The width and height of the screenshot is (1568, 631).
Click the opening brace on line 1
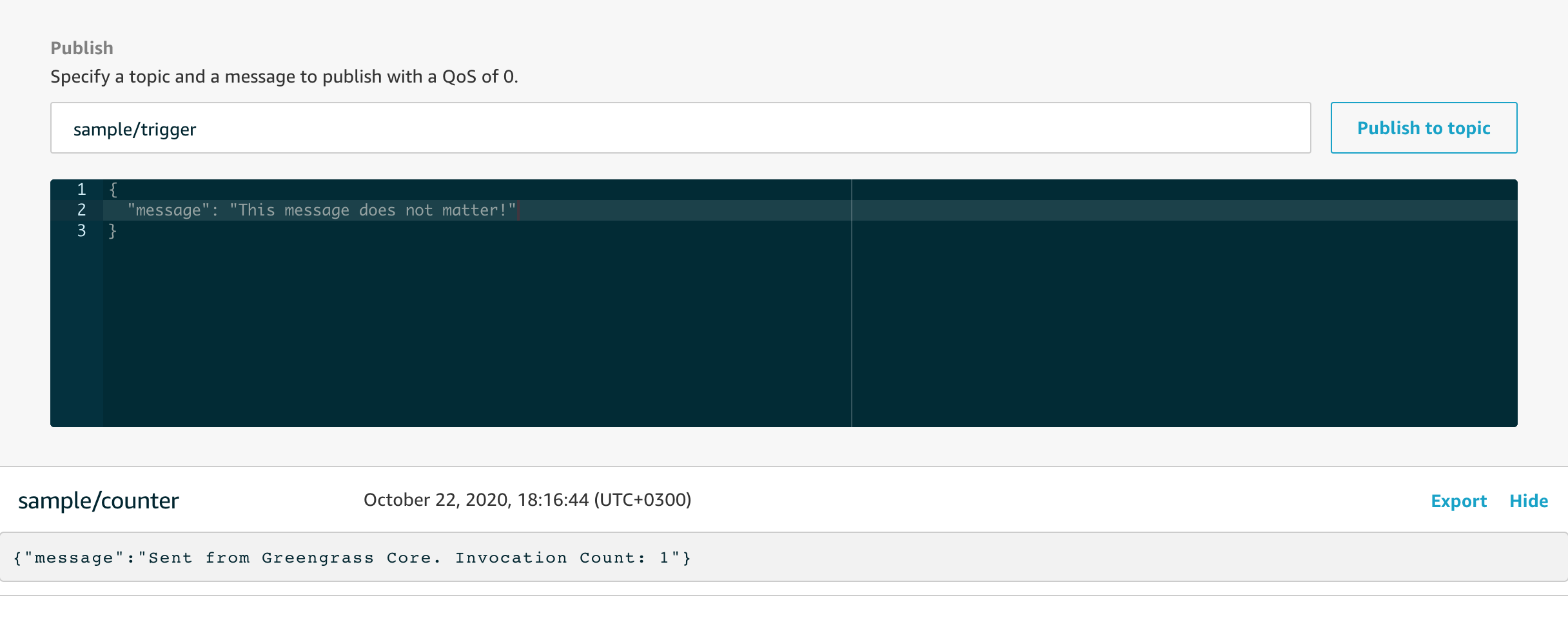[x=113, y=190]
